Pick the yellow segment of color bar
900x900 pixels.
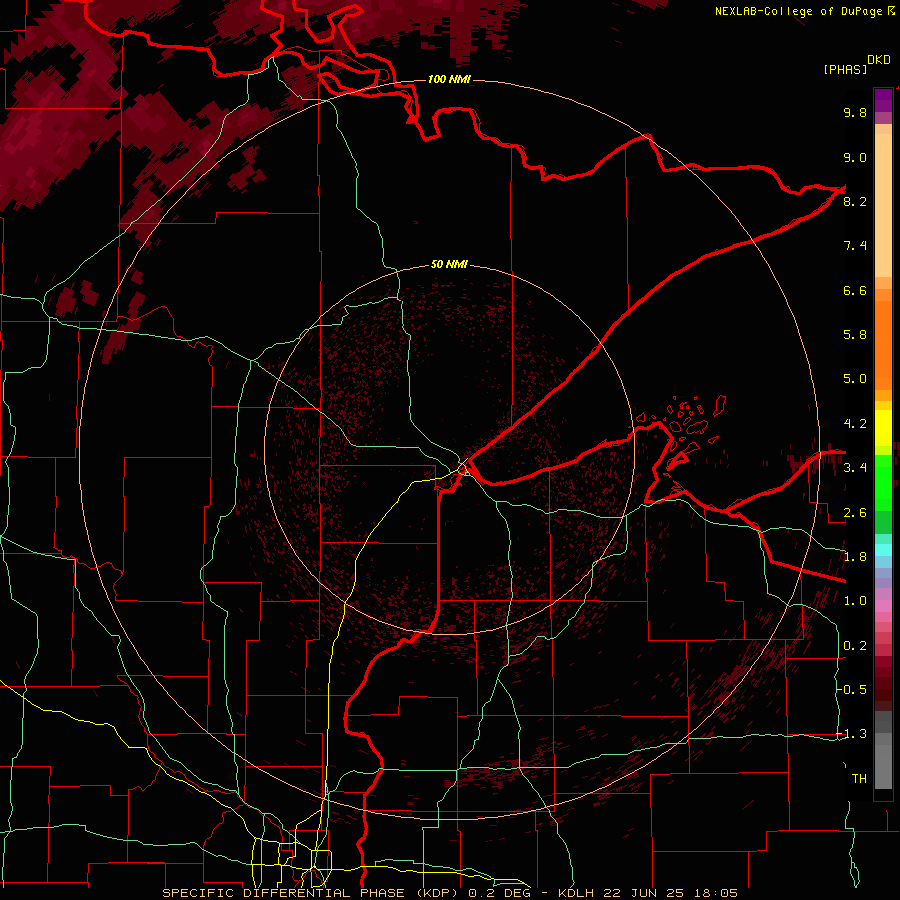pyautogui.click(x=883, y=428)
